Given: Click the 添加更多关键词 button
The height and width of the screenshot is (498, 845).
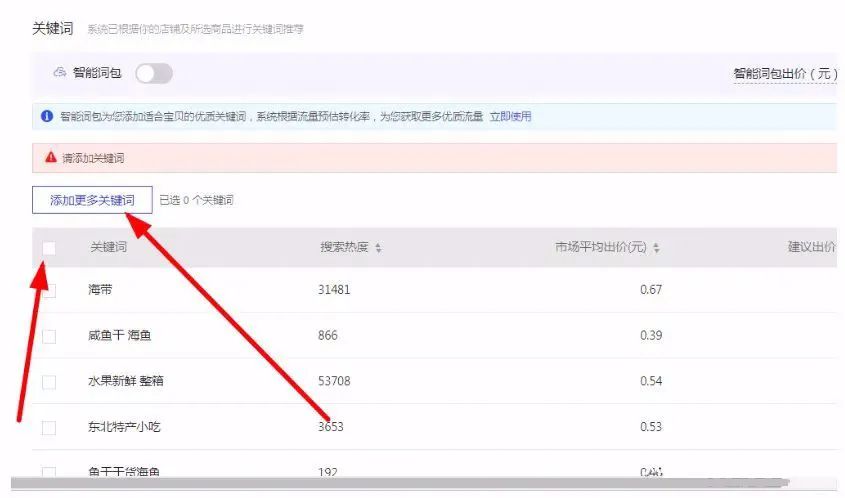Looking at the screenshot, I should (92, 200).
